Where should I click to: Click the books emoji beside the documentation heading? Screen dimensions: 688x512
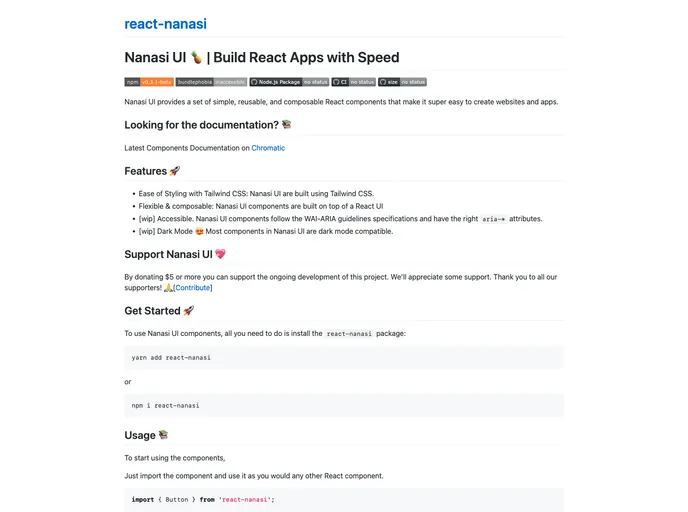click(287, 125)
